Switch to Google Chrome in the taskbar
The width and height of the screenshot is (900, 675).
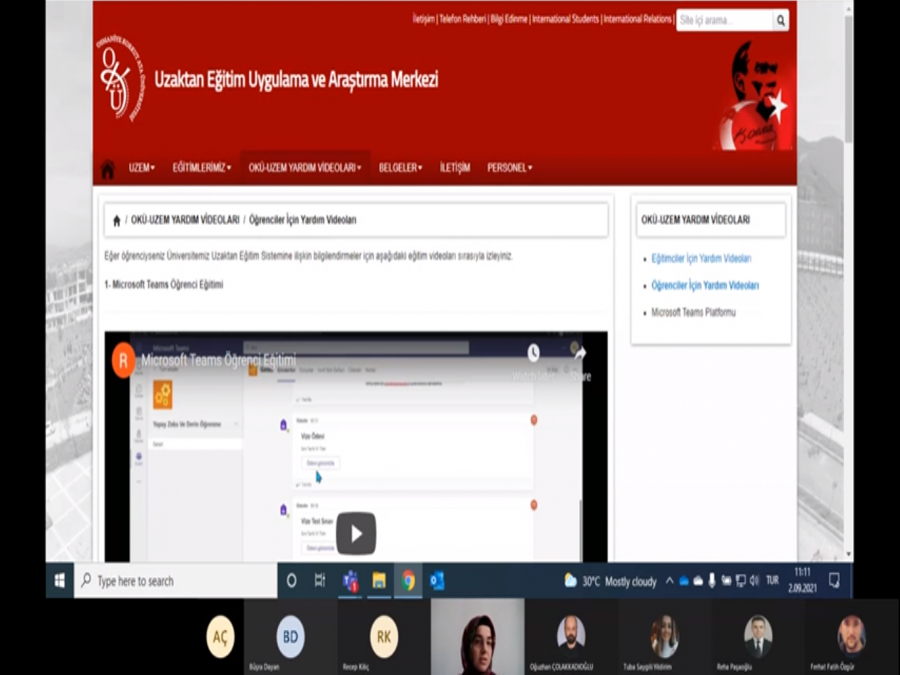point(409,581)
